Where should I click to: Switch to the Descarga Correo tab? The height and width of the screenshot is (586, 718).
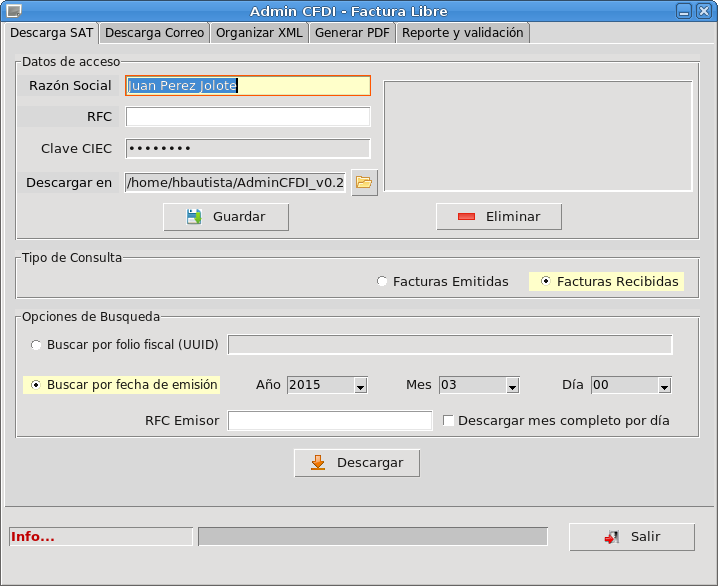154,33
